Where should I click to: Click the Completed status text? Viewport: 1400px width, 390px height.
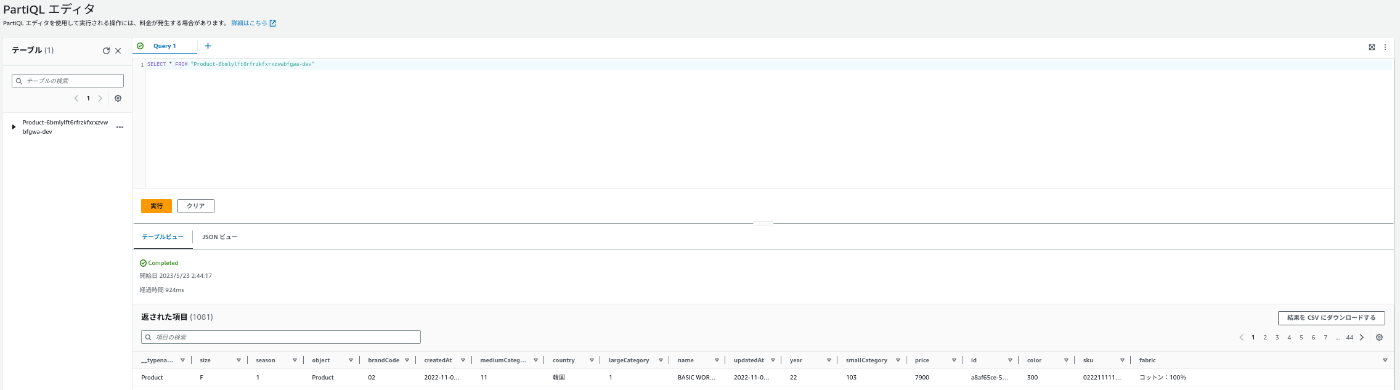pyautogui.click(x=162, y=263)
